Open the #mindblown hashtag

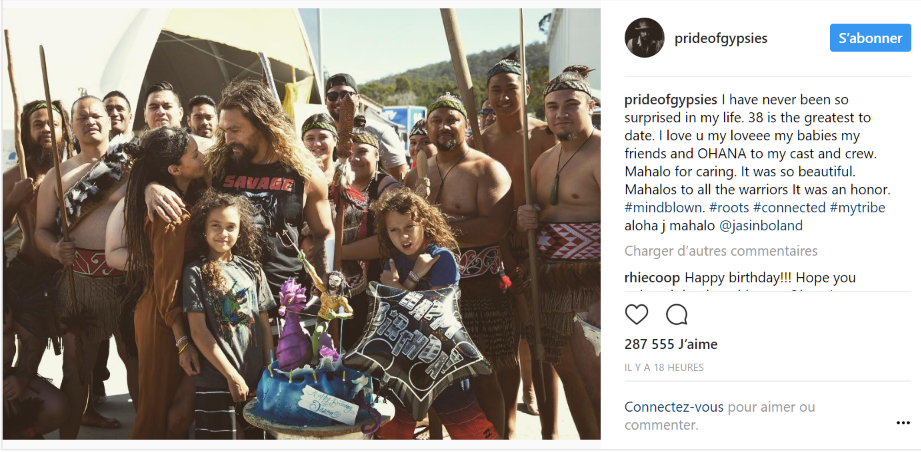pyautogui.click(x=661, y=208)
